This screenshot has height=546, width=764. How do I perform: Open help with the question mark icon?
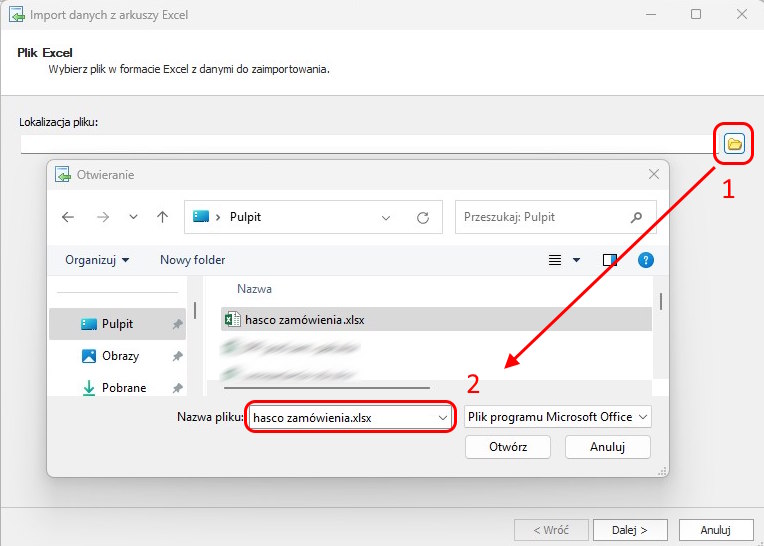(645, 260)
